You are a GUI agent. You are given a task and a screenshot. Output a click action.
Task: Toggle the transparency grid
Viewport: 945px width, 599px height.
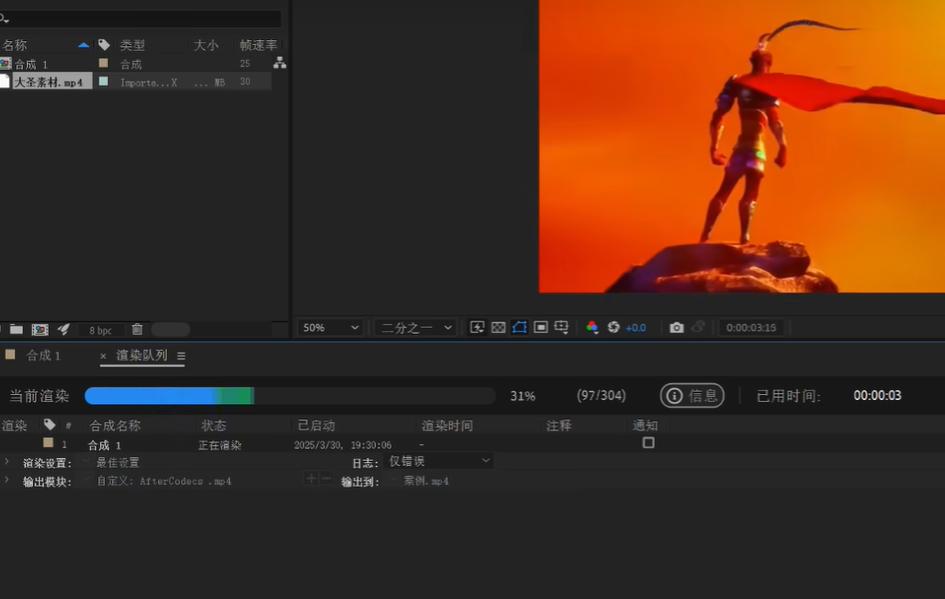tap(498, 327)
